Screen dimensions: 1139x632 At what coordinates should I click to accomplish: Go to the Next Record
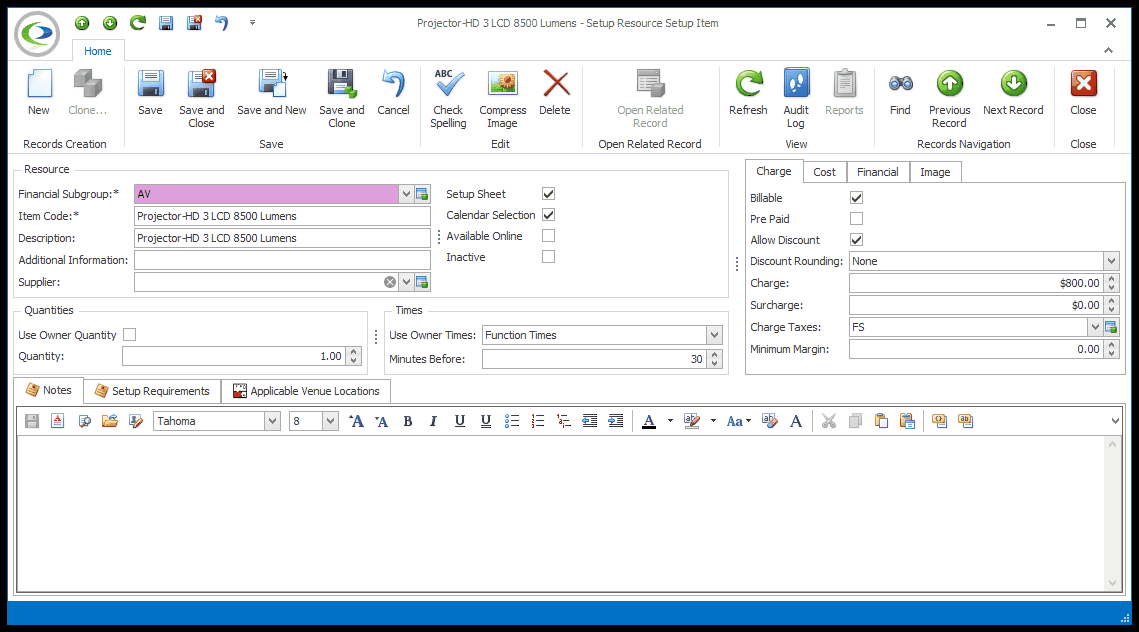click(x=1013, y=84)
